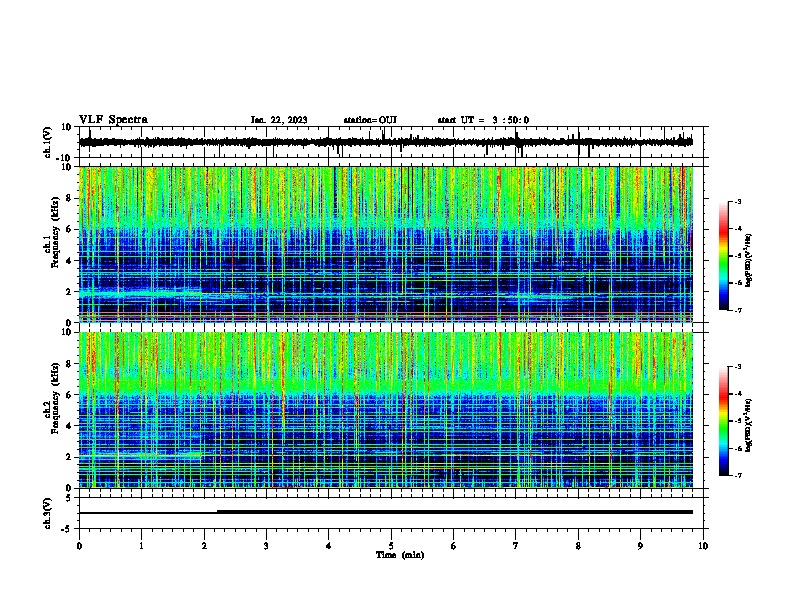Click the time axis tick label "1"
792x612 pixels.
click(x=141, y=546)
